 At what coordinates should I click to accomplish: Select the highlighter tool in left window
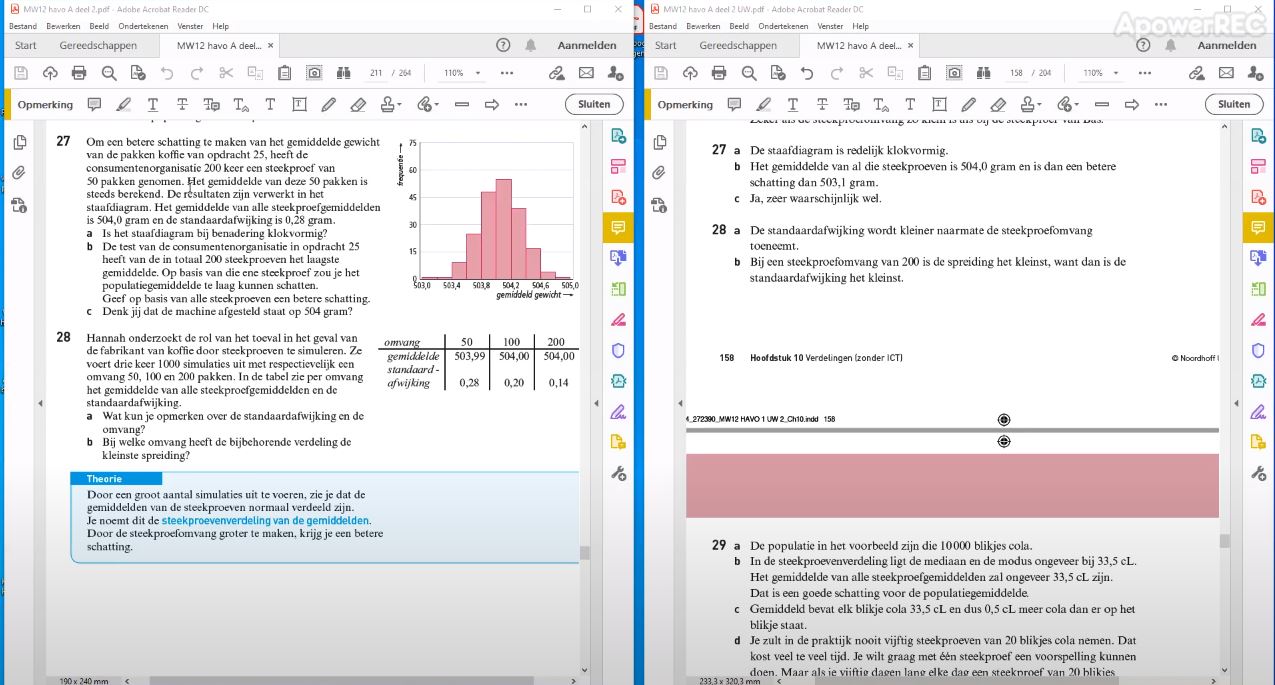[x=123, y=104]
